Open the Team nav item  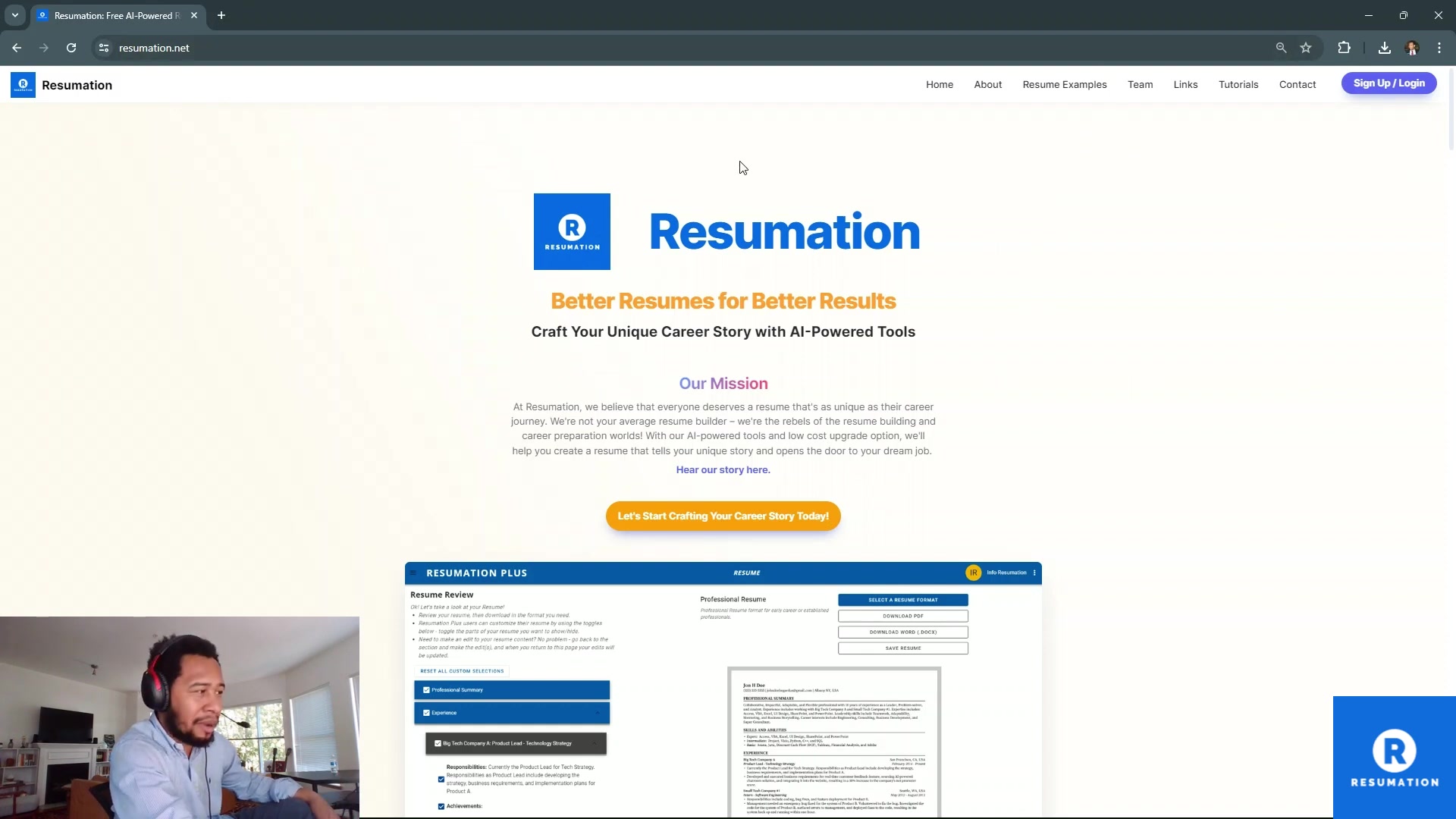coord(1141,84)
